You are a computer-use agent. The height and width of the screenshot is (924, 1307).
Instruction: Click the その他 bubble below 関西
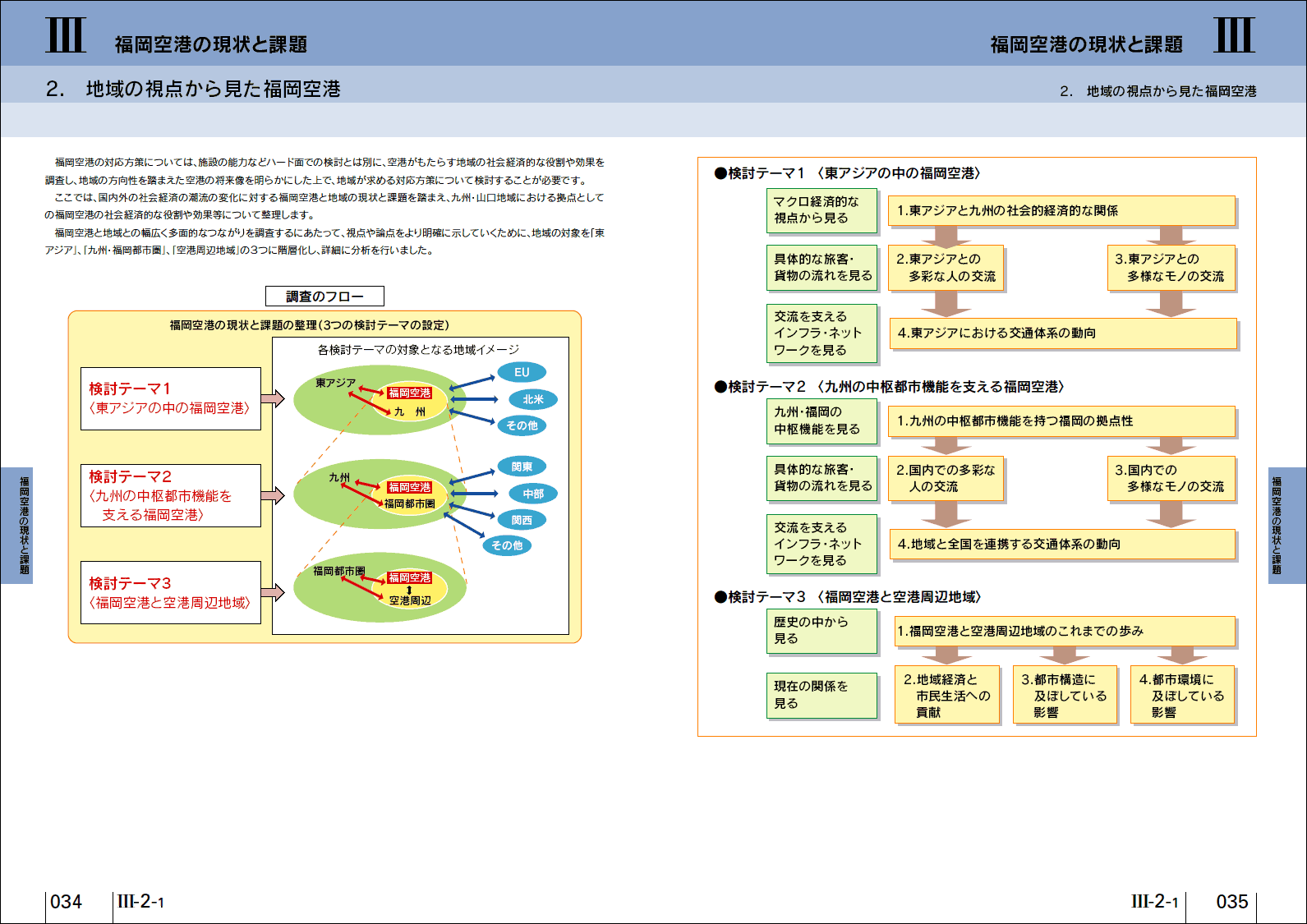tap(507, 545)
